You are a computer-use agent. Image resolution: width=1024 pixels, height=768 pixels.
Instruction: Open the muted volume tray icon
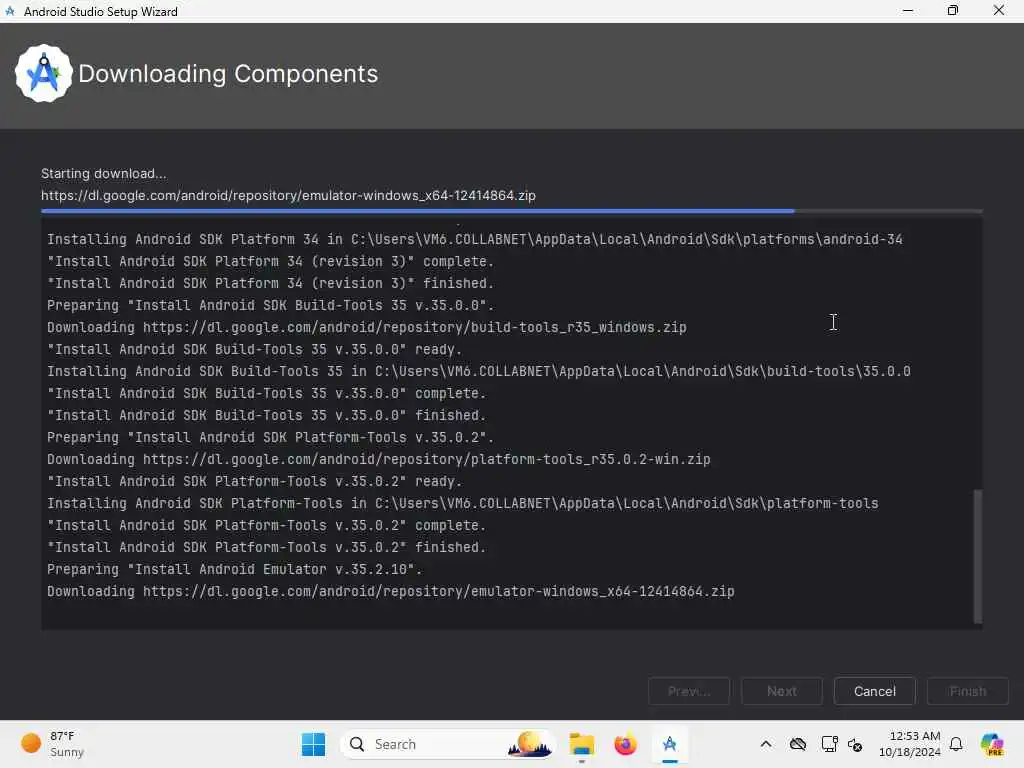point(856,744)
